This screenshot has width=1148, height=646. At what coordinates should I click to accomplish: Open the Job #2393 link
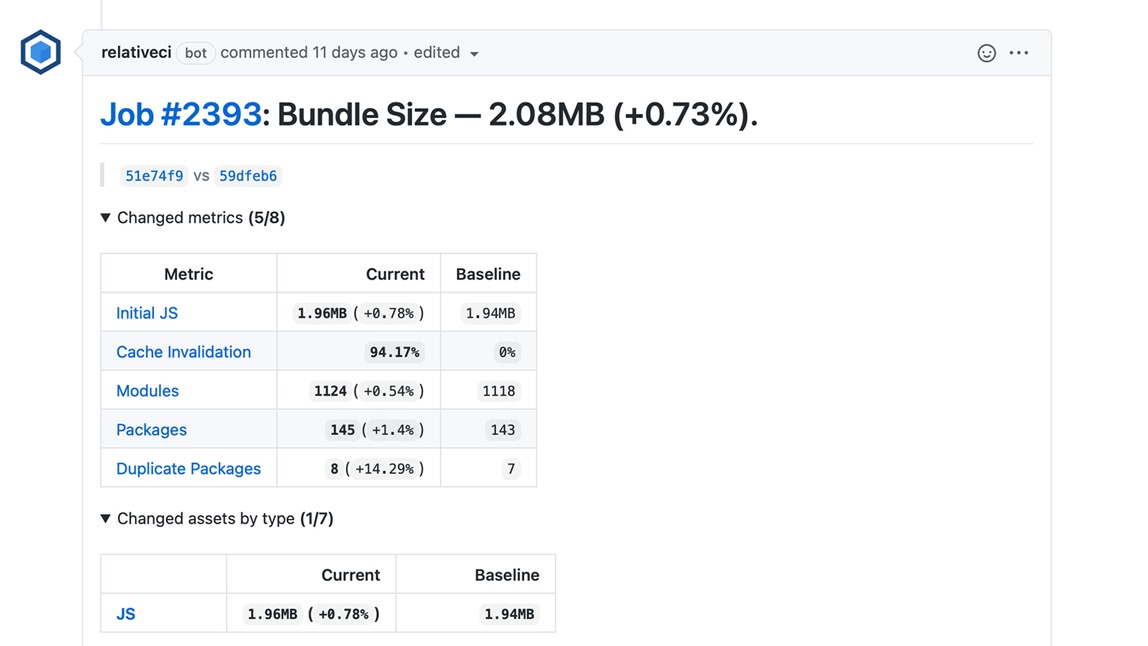(181, 115)
